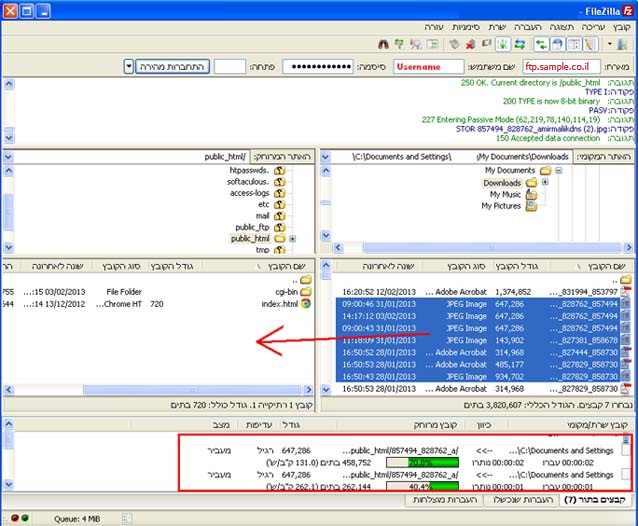Click the port input field

230,66
